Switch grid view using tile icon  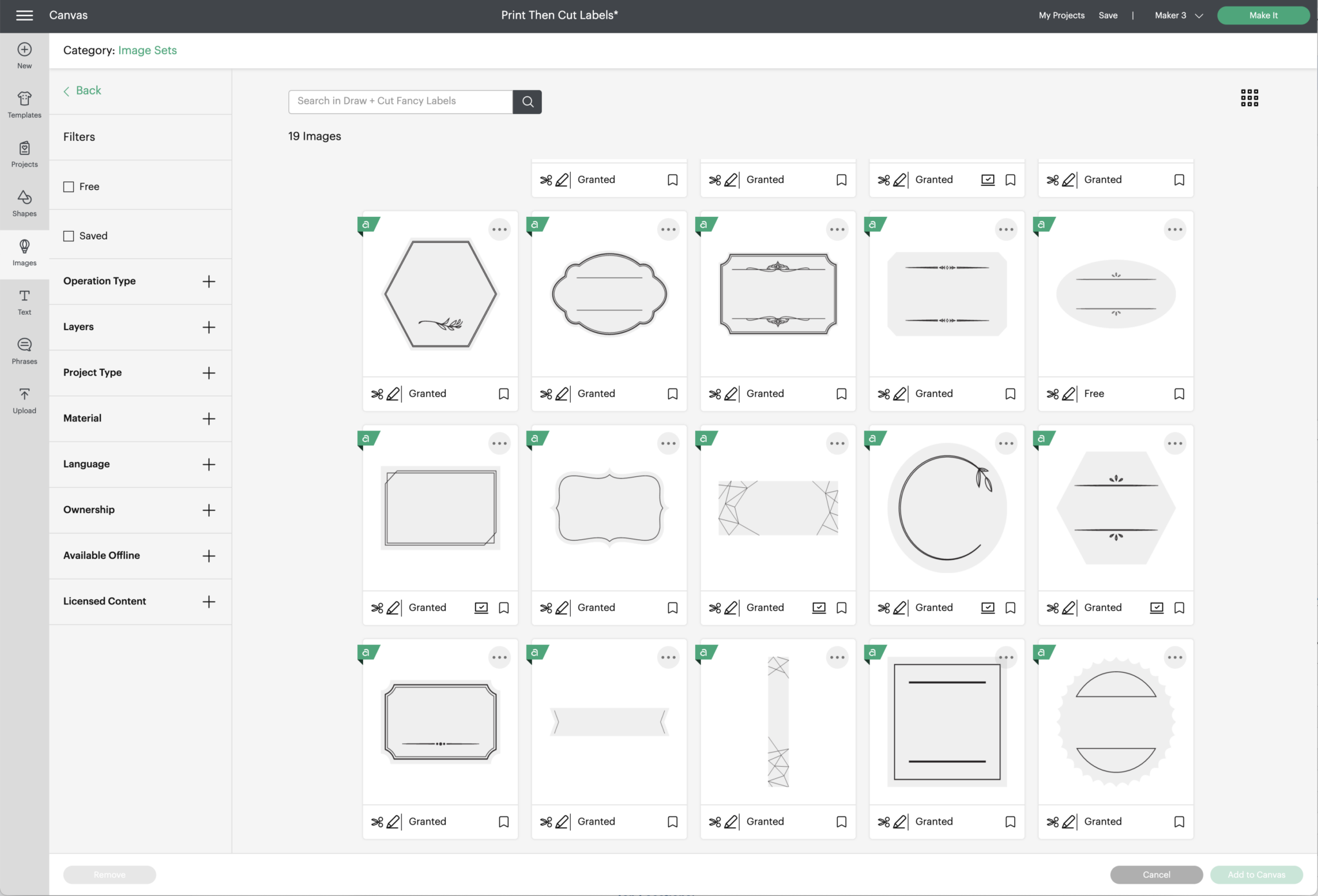coord(1249,98)
